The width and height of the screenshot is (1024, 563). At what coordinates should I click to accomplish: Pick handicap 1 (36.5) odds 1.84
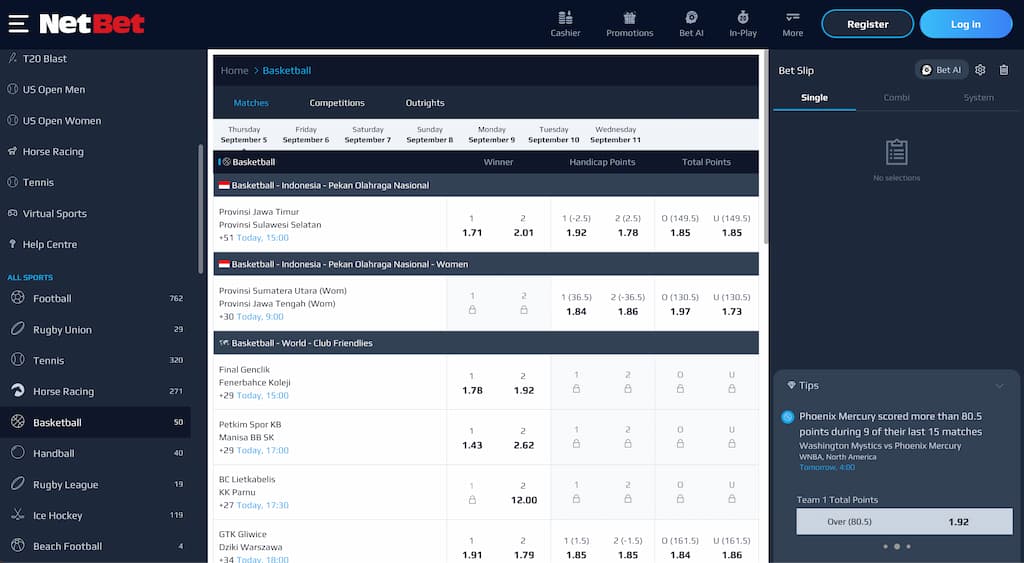click(x=576, y=304)
